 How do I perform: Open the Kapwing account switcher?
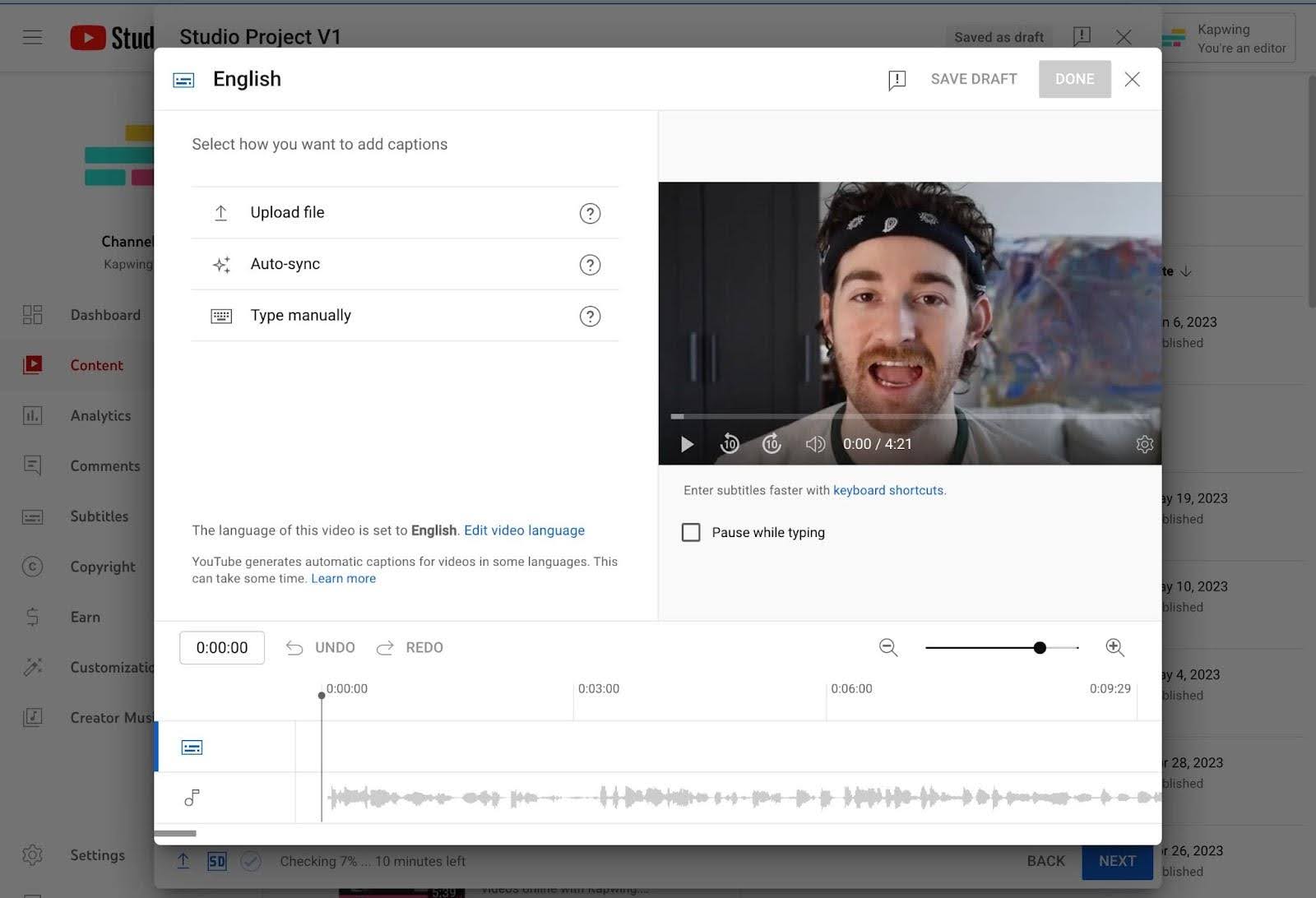point(1229,38)
